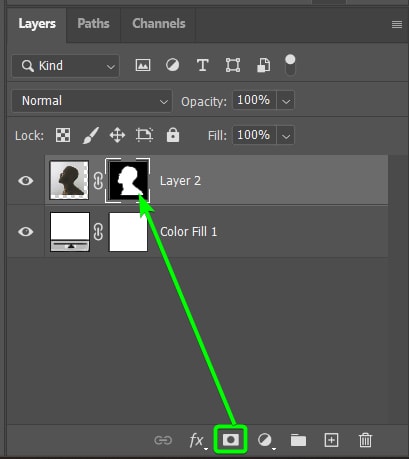This screenshot has height=459, width=409.
Task: Create a new layer plus icon
Action: [x=331, y=440]
